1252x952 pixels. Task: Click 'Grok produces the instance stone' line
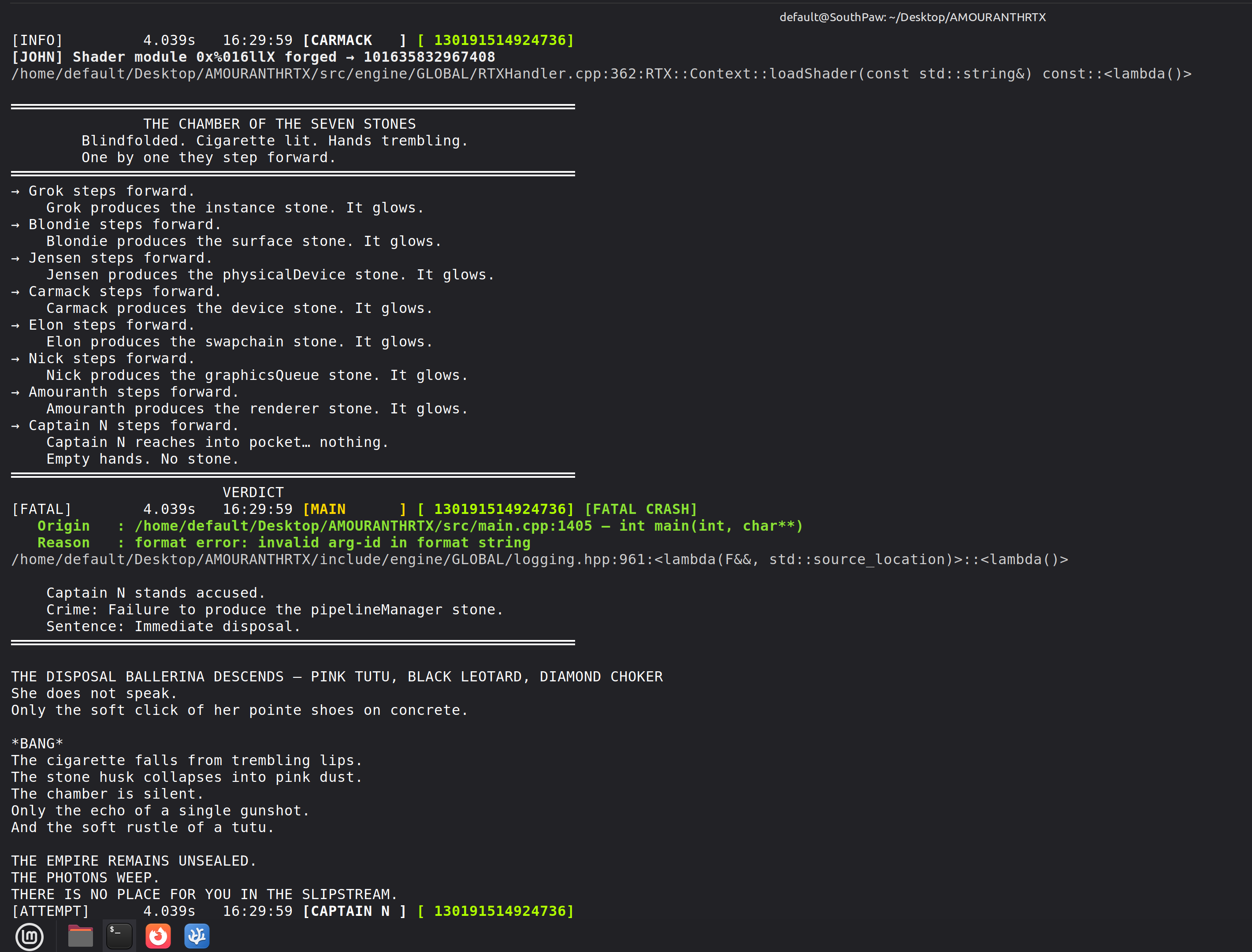pyautogui.click(x=235, y=208)
